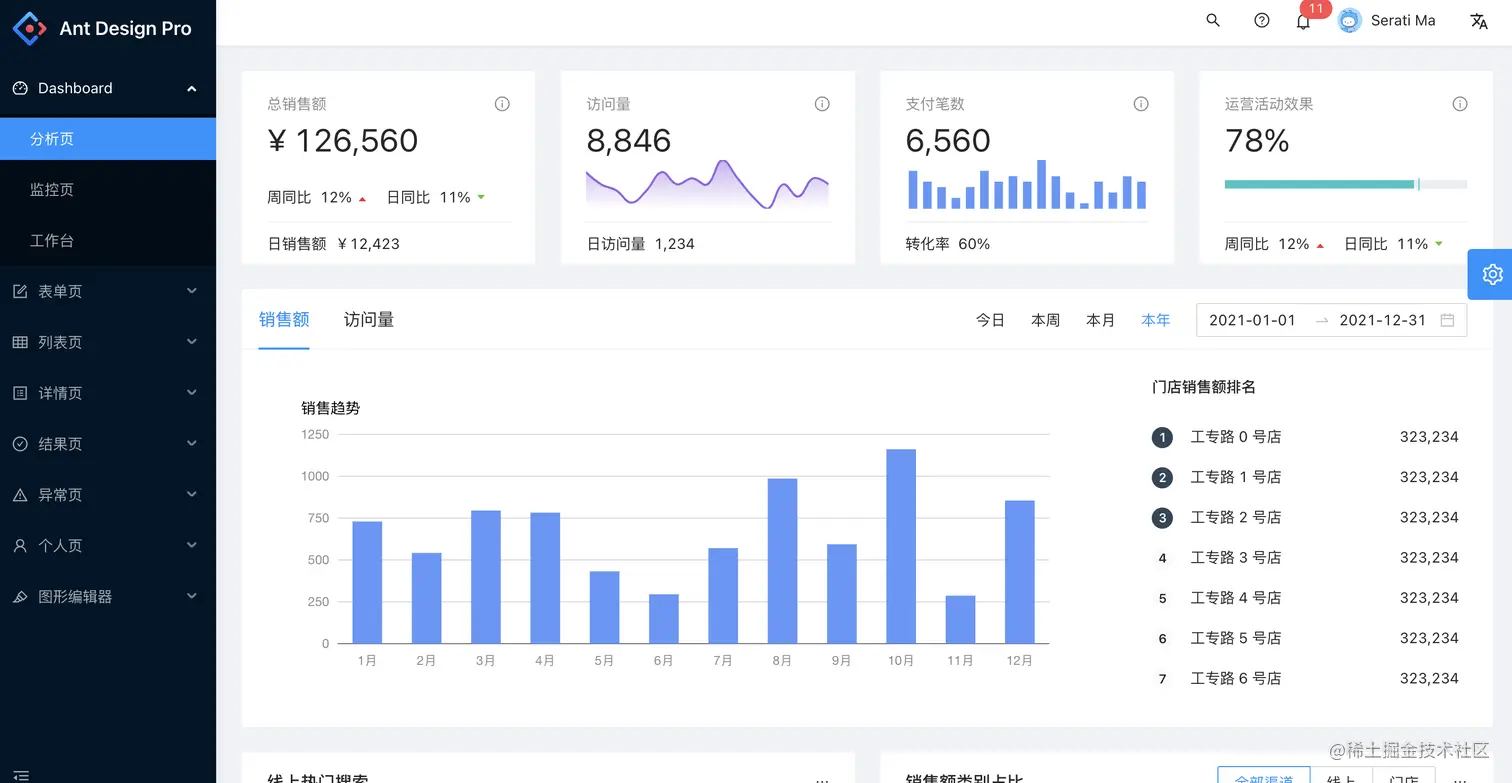The width and height of the screenshot is (1512, 783).
Task: Expand the 图形编辑器 sidebar menu
Action: click(x=108, y=596)
